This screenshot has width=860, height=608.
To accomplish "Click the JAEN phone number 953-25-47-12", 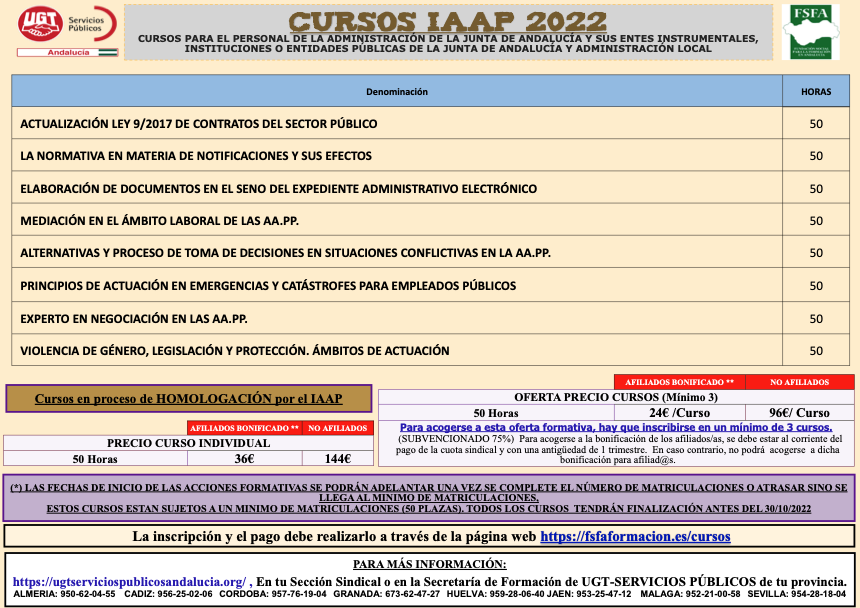I will (604, 594).
